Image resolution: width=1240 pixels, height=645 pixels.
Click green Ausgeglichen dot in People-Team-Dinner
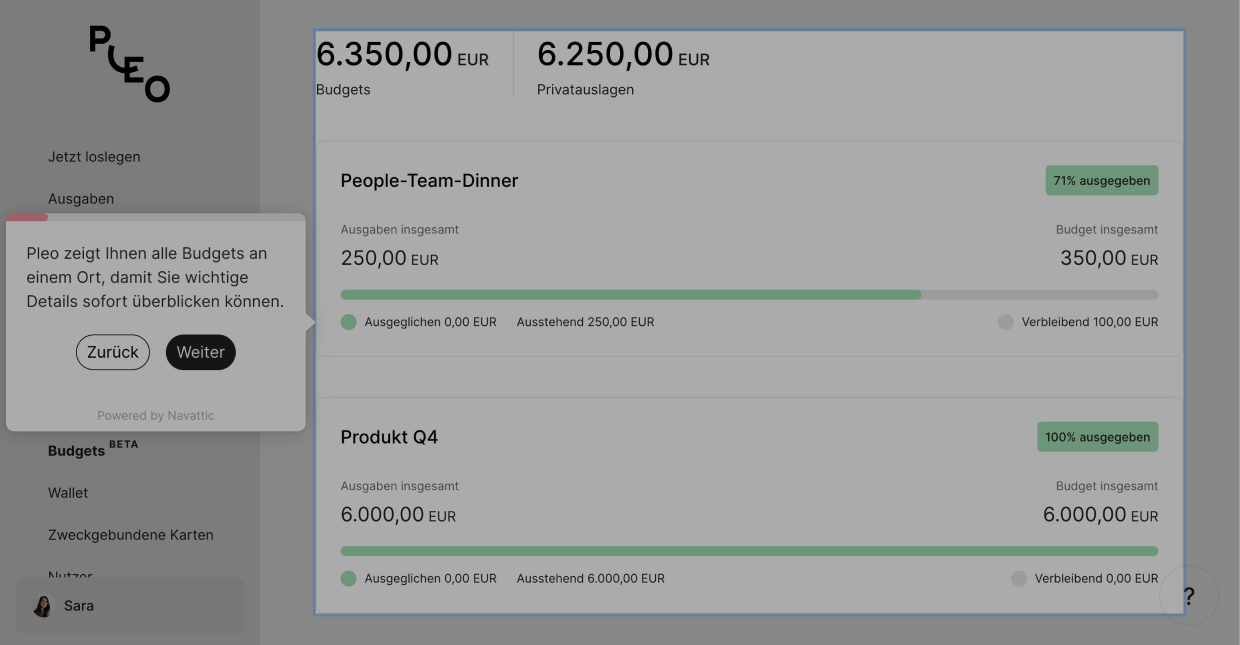348,322
